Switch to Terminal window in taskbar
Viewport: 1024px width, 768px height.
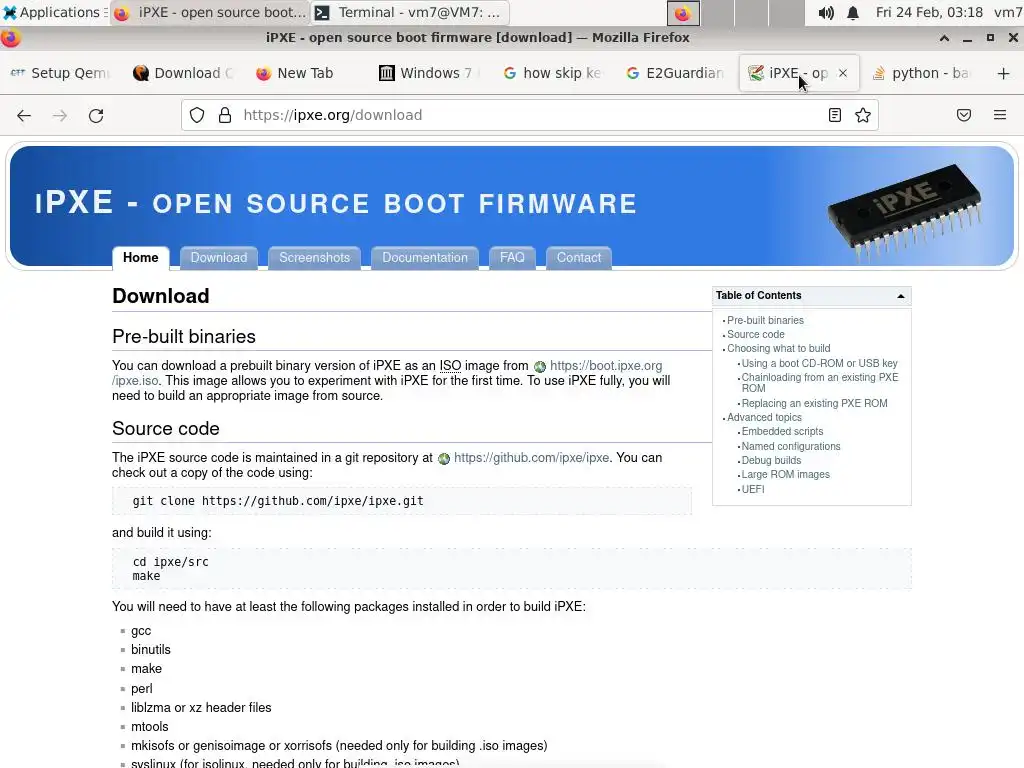[x=409, y=12]
